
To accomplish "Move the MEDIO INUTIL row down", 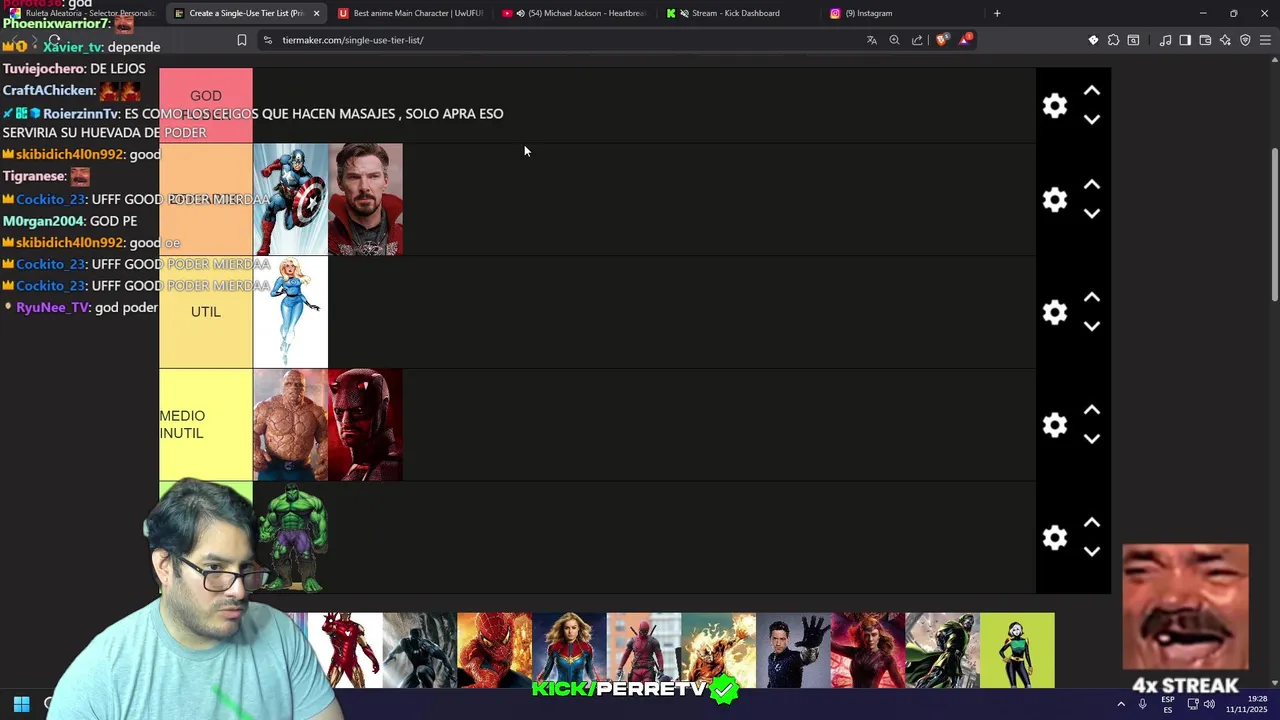I will pos(1092,439).
